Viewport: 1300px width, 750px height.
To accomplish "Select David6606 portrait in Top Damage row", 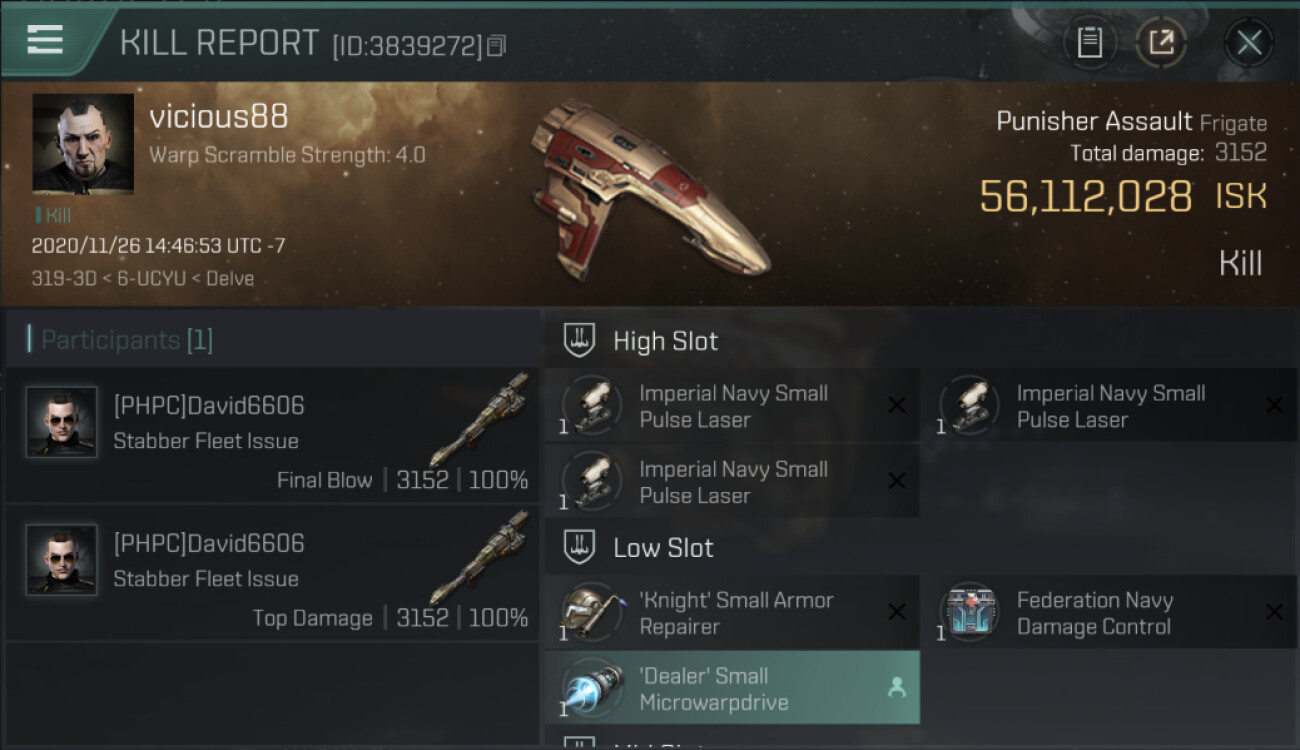I will coord(62,561).
